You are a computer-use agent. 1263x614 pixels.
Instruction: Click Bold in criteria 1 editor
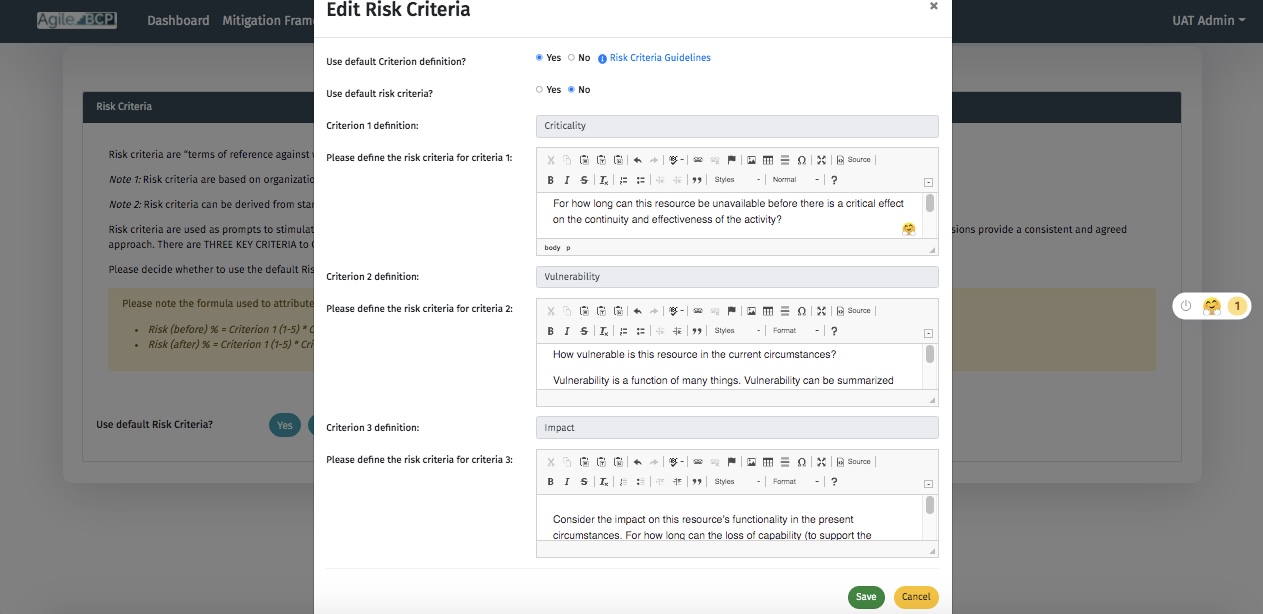[550, 180]
